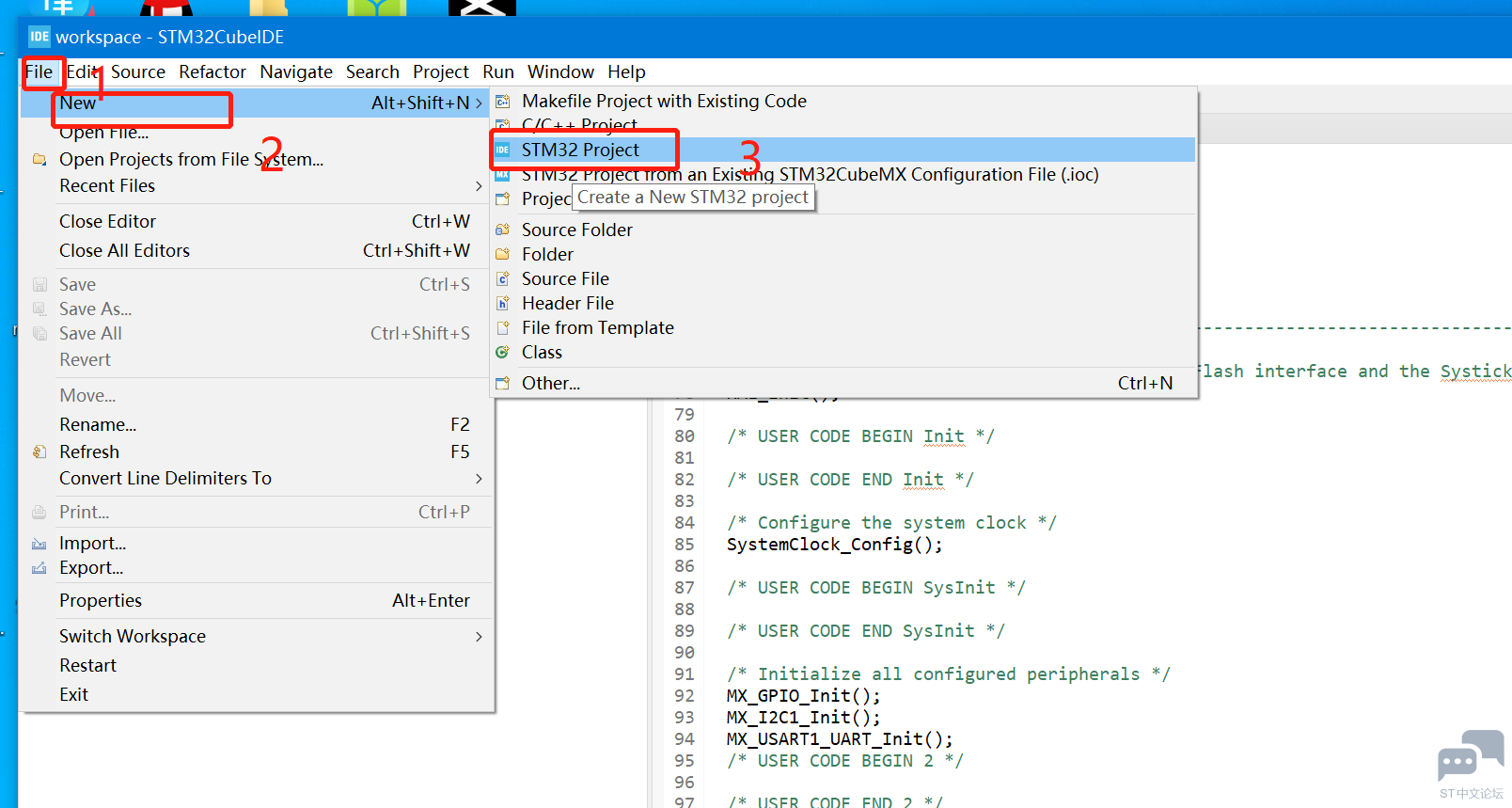Create a new Class

(x=843, y=352)
